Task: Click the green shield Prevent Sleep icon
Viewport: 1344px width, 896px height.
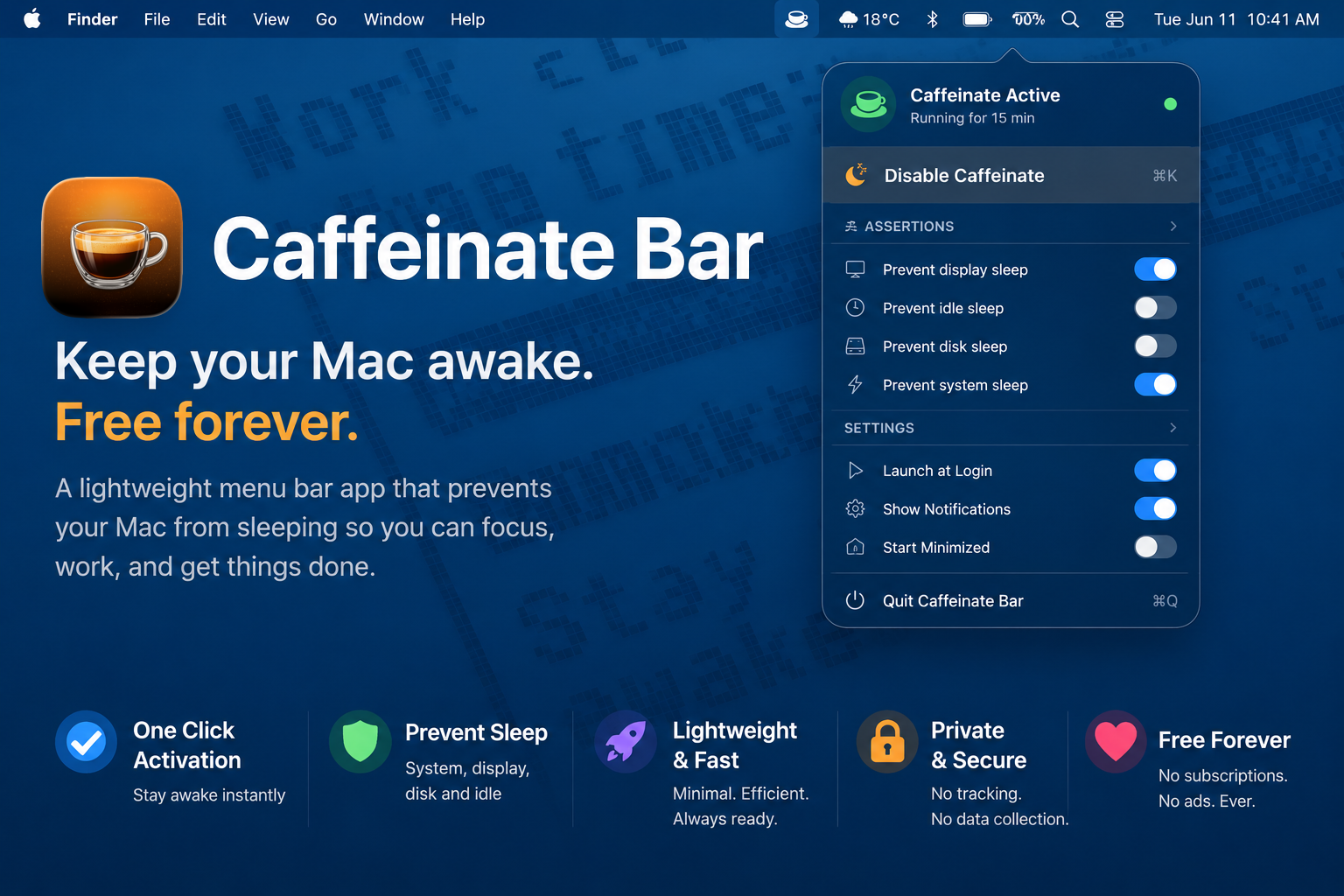Action: pos(360,741)
